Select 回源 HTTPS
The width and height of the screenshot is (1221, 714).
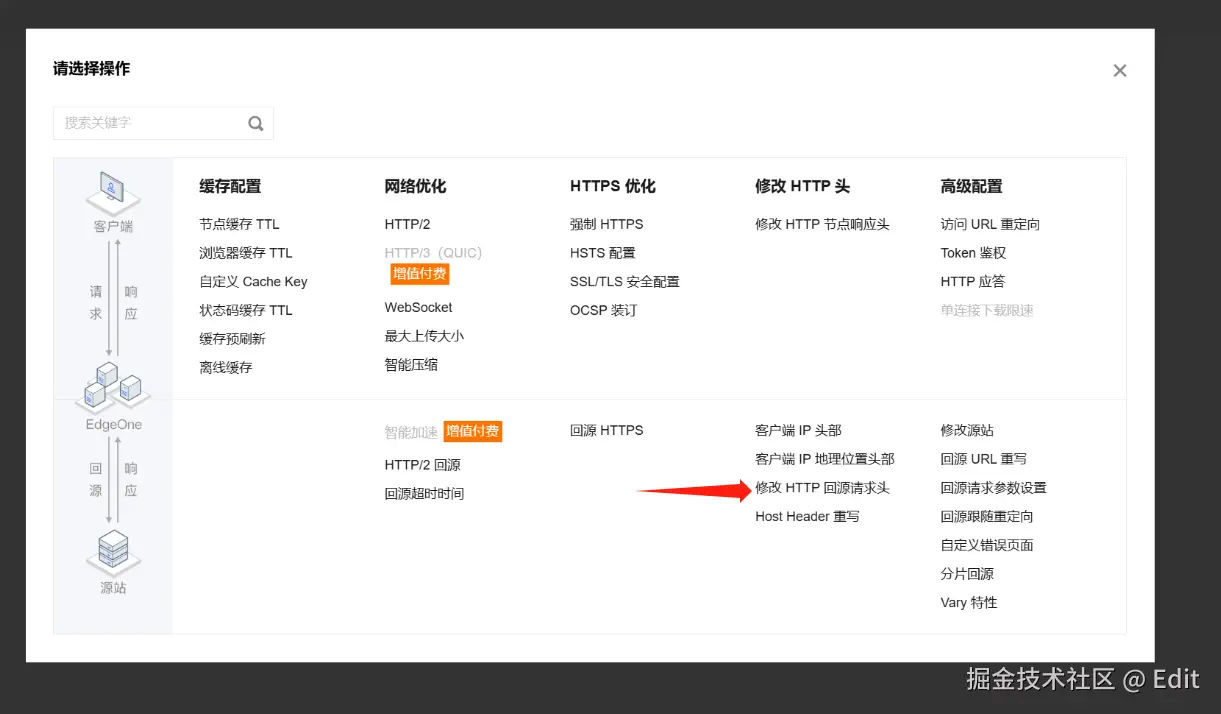[607, 430]
